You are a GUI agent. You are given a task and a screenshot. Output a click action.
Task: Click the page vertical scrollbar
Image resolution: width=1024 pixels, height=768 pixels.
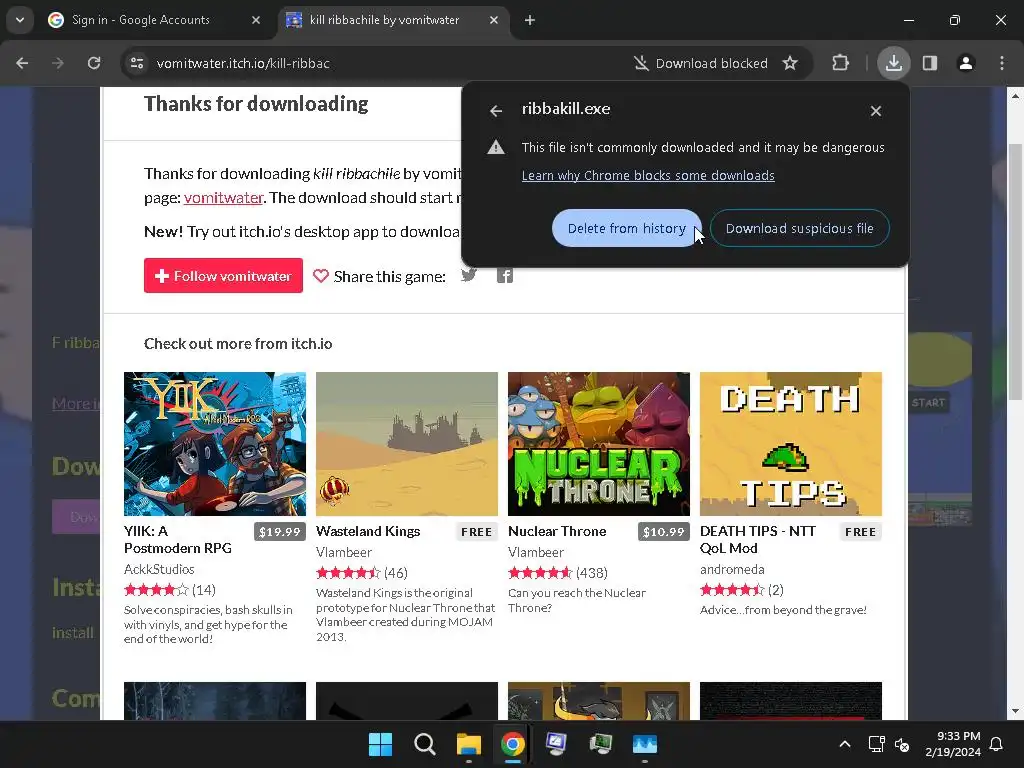[1015, 272]
